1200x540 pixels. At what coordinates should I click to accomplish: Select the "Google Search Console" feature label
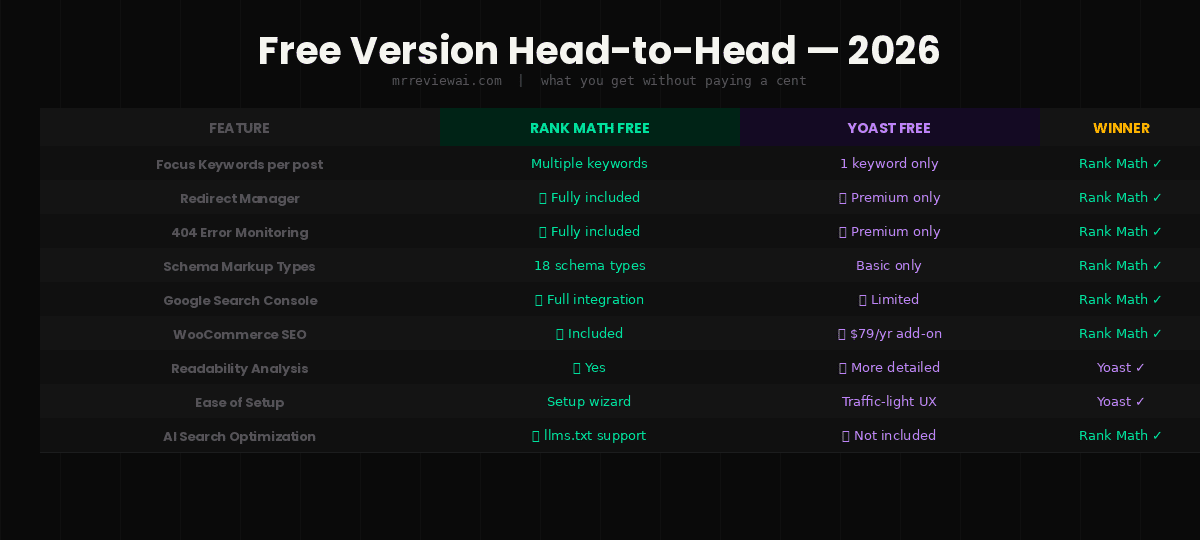pos(240,300)
